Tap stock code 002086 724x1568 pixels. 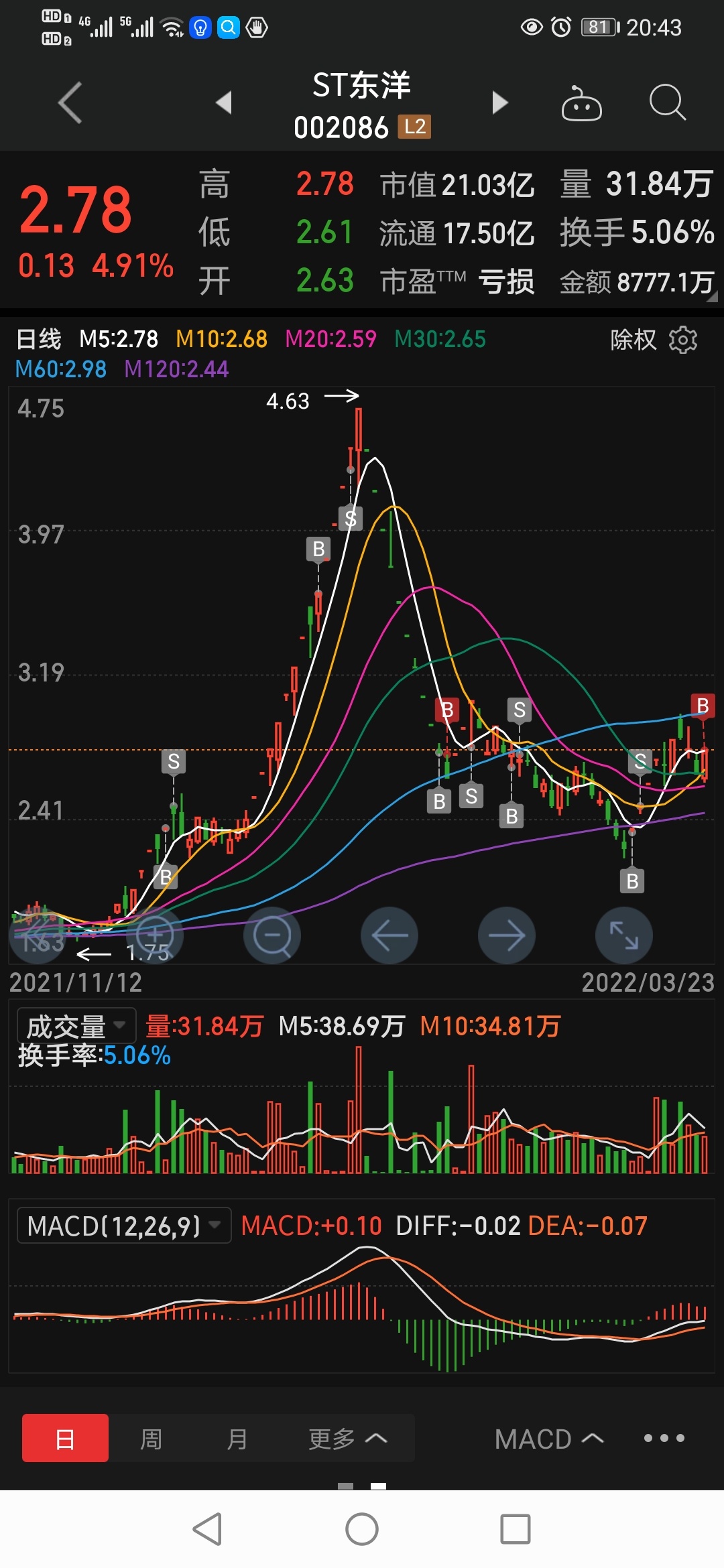point(341,127)
